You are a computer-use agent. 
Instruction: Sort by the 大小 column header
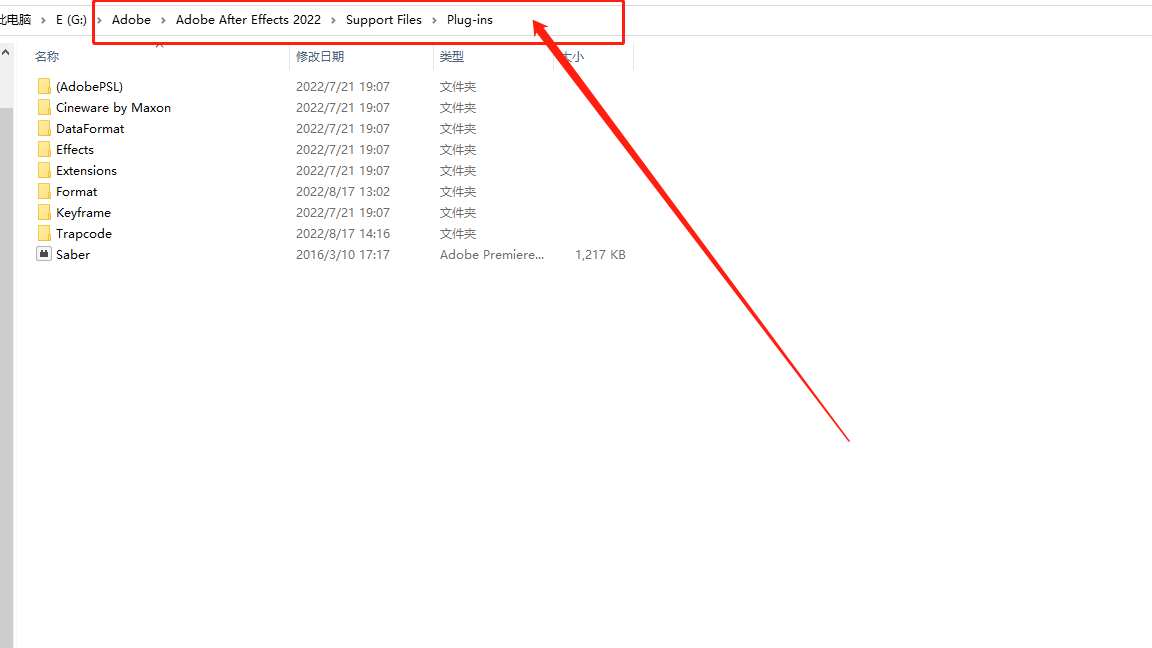pos(572,57)
